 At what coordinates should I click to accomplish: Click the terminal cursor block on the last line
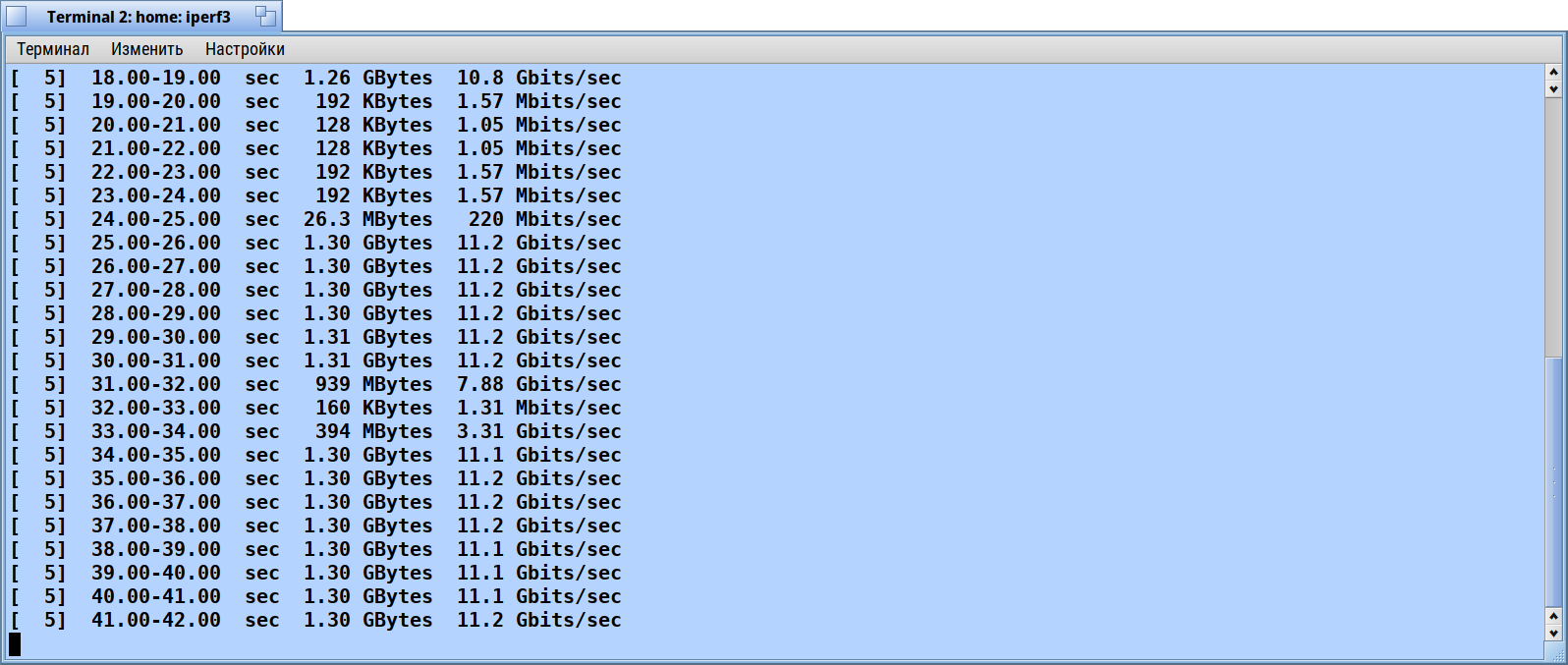15,644
